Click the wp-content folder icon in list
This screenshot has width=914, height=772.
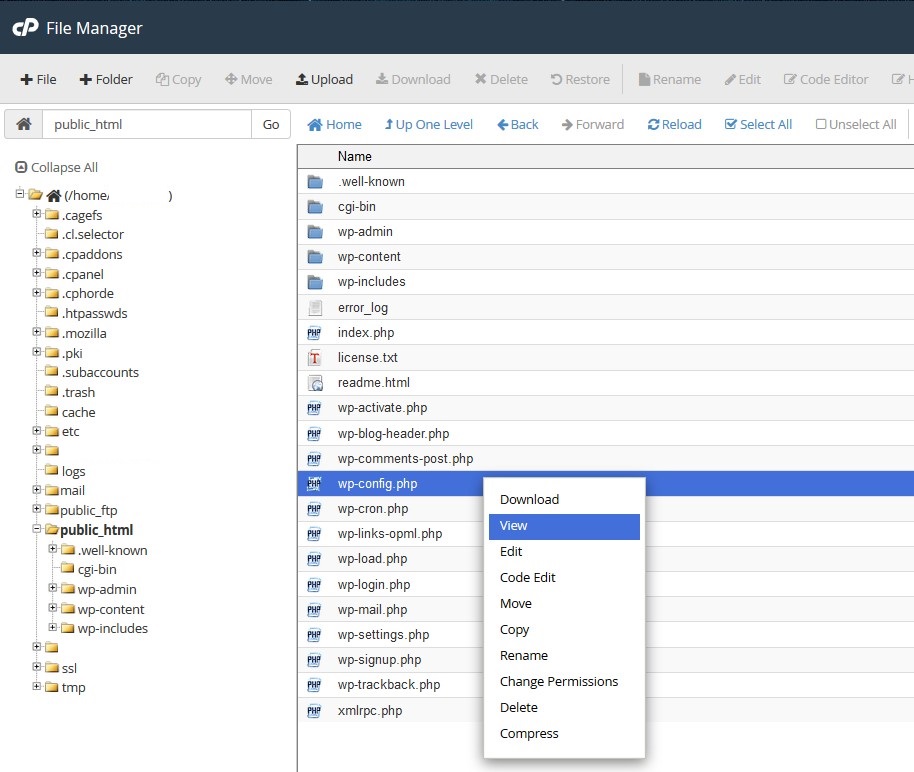tap(315, 257)
